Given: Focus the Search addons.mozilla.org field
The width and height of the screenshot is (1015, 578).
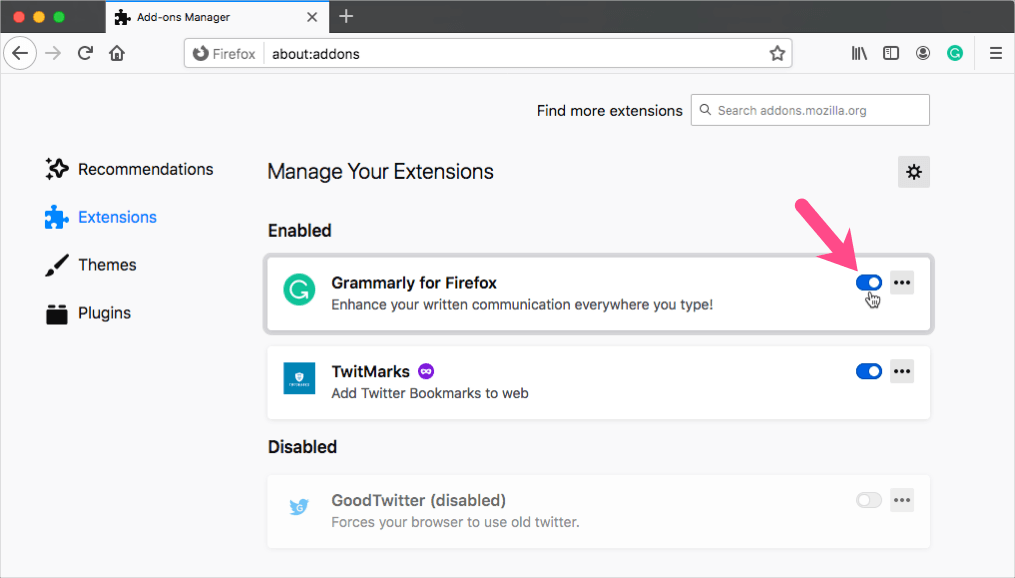Looking at the screenshot, I should click(x=810, y=110).
